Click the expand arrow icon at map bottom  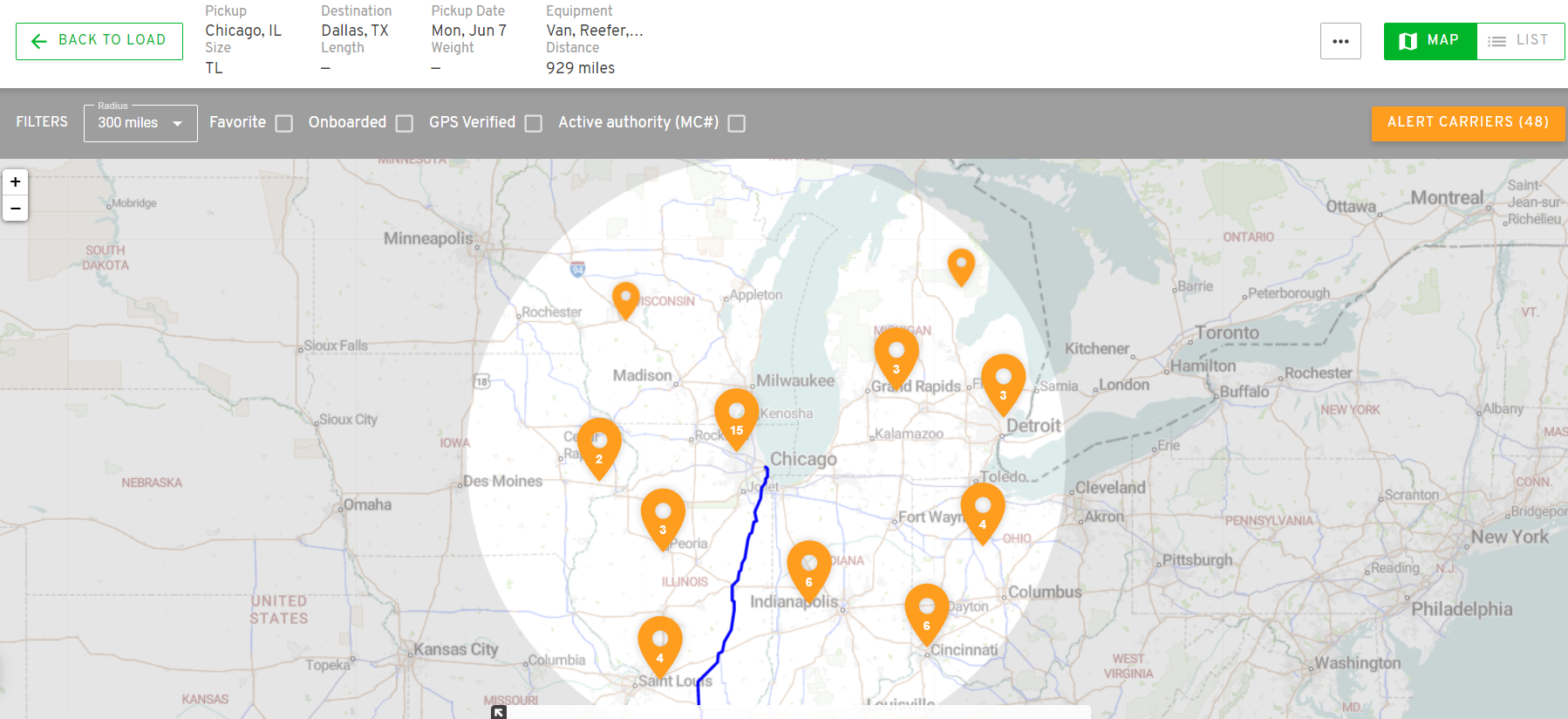(499, 712)
